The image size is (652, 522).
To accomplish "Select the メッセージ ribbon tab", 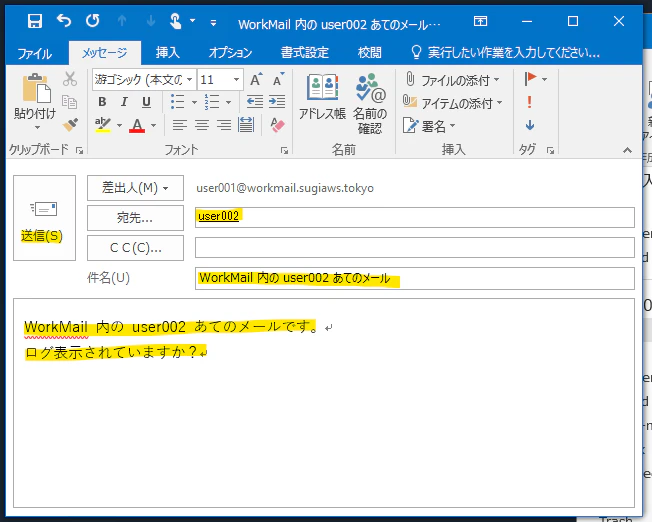I will pyautogui.click(x=105, y=53).
